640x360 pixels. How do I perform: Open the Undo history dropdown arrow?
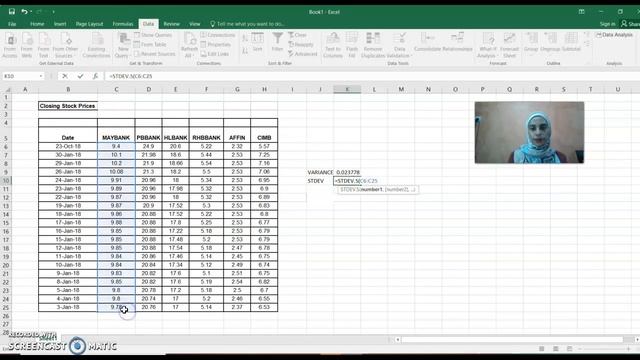31,12
